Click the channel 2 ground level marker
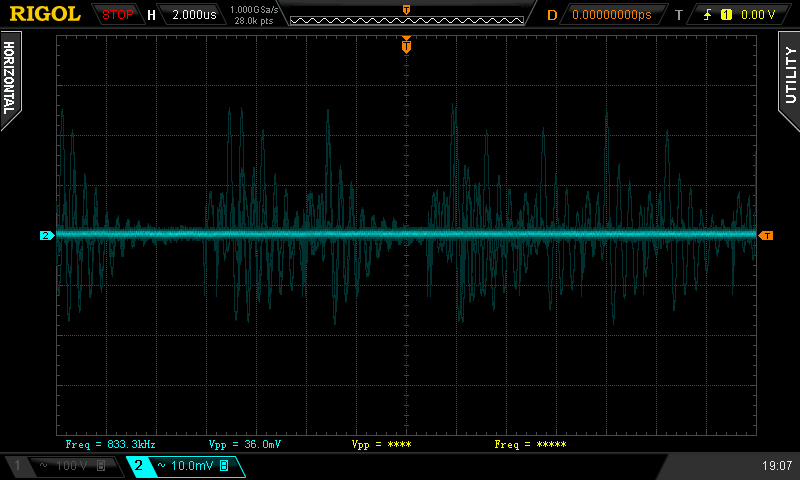This screenshot has width=800, height=480. [x=46, y=235]
